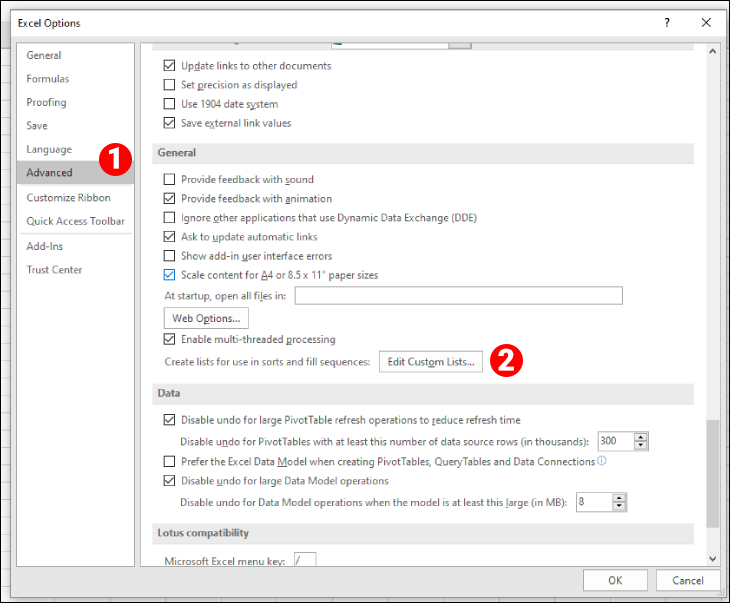Switch to Trust Center category
This screenshot has width=730, height=603.
tap(54, 270)
